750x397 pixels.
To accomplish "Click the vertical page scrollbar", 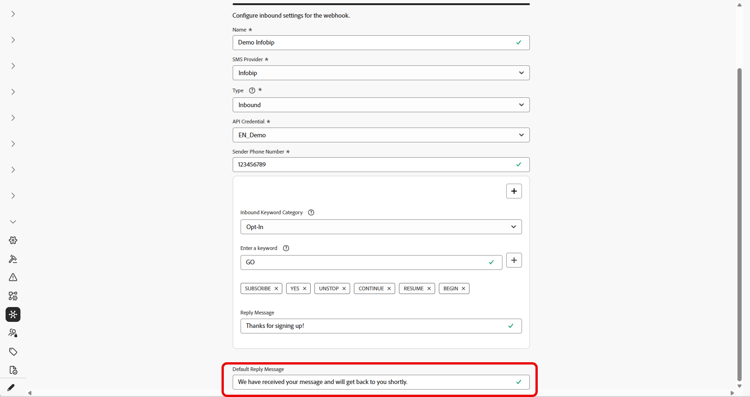I will (739, 225).
